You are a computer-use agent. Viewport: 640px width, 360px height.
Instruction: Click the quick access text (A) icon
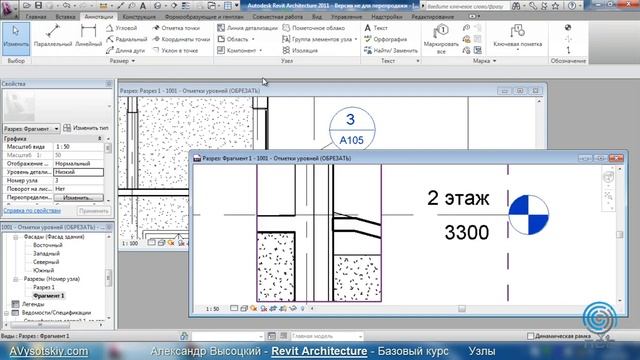143,6
